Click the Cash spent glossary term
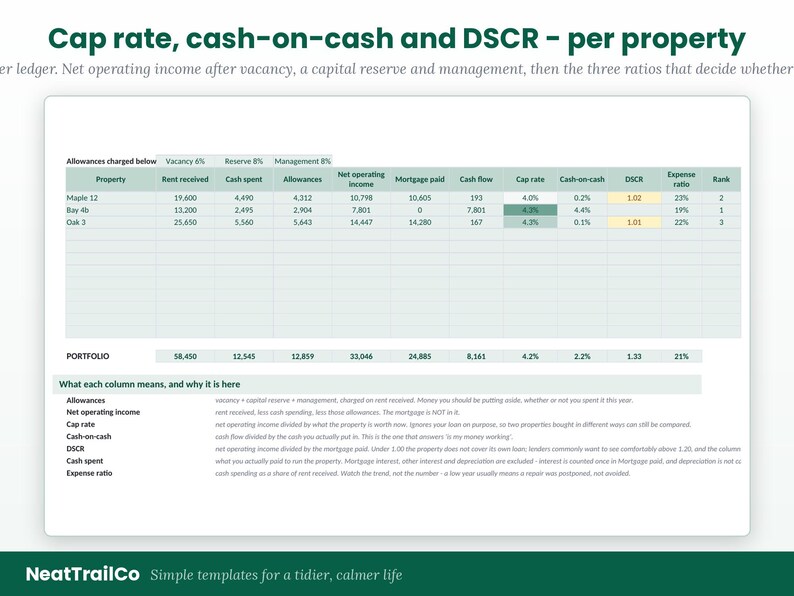Image resolution: width=794 pixels, height=596 pixels. point(85,461)
